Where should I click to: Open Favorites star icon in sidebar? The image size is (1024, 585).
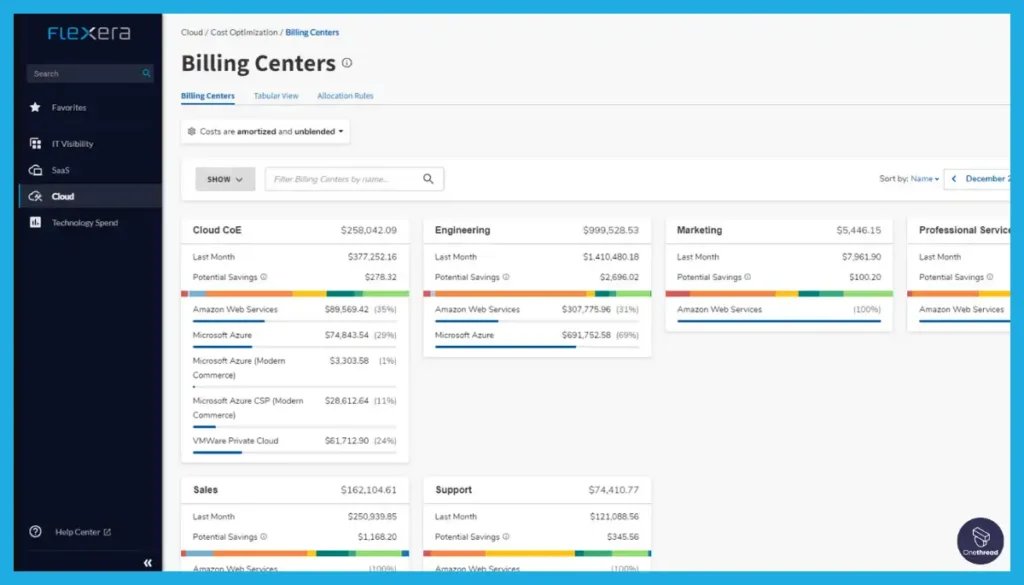point(35,107)
